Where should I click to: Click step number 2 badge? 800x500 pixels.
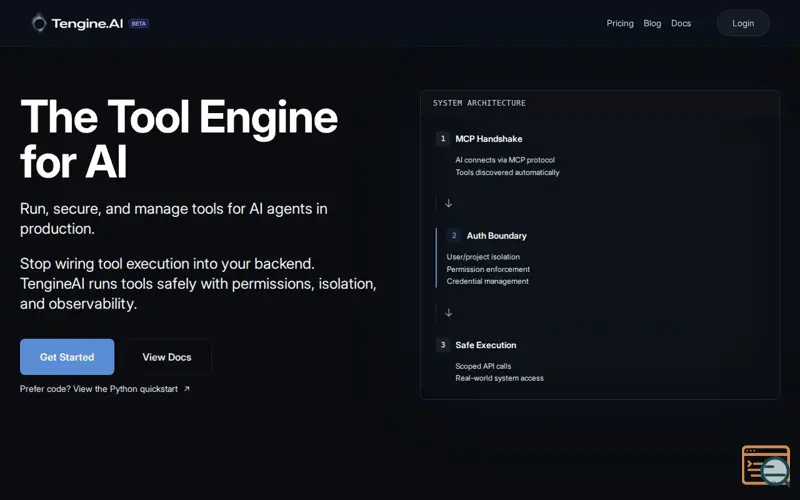pyautogui.click(x=454, y=235)
